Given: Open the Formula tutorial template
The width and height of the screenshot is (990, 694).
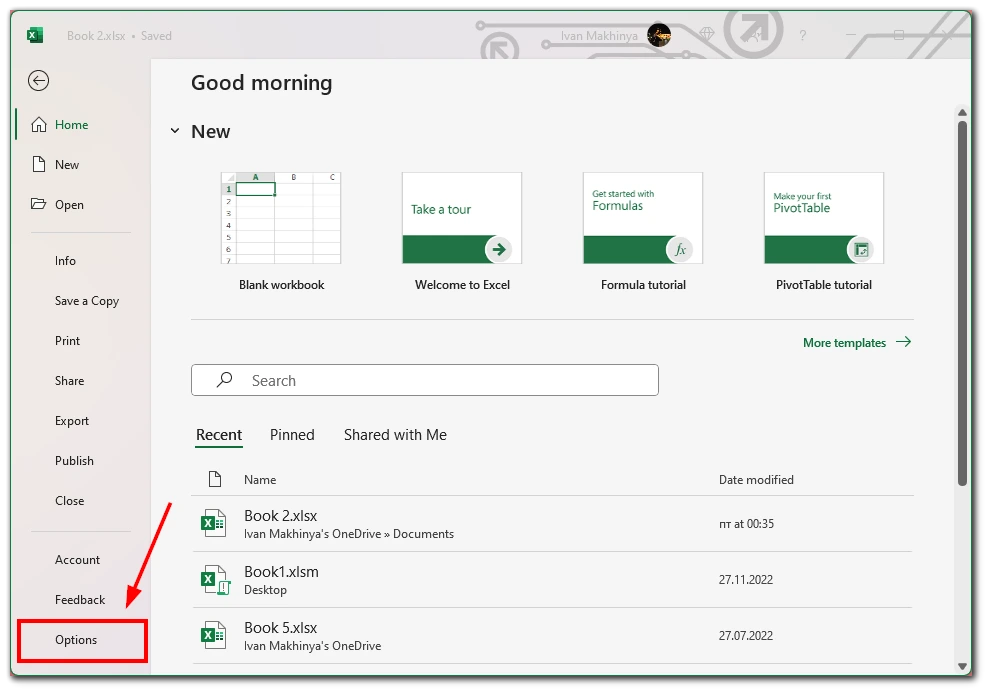Looking at the screenshot, I should [643, 232].
